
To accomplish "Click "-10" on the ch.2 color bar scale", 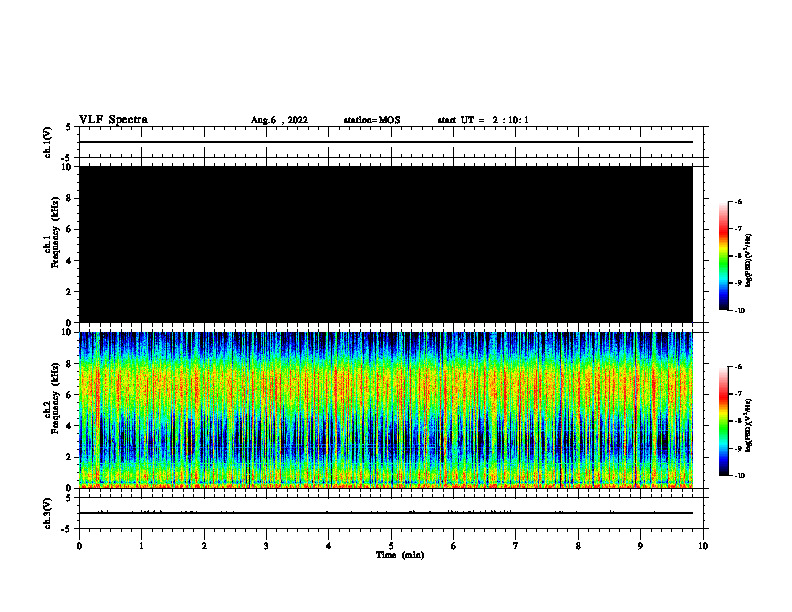I will click(x=739, y=476).
